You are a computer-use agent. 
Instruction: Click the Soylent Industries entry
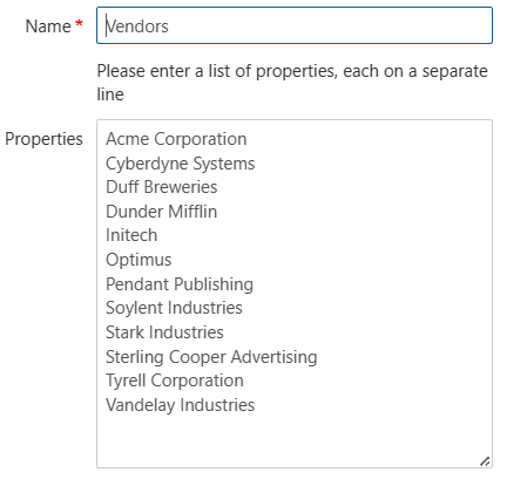174,307
